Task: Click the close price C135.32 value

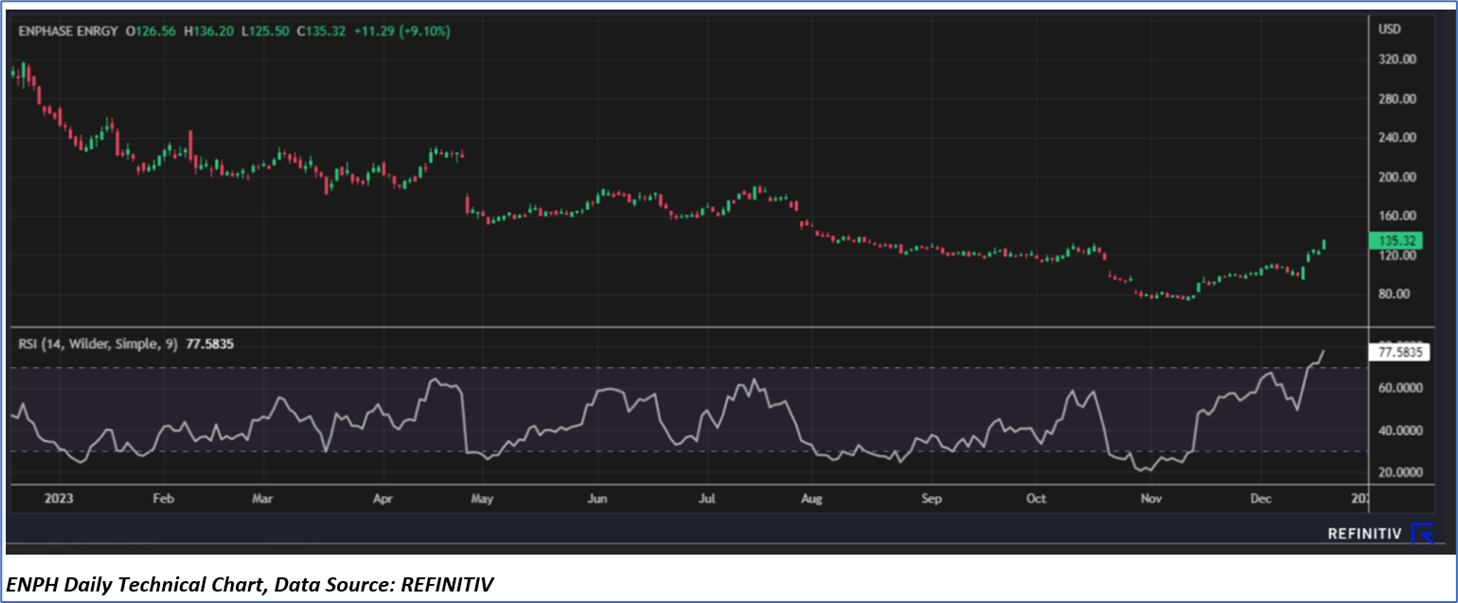Action: click(323, 32)
